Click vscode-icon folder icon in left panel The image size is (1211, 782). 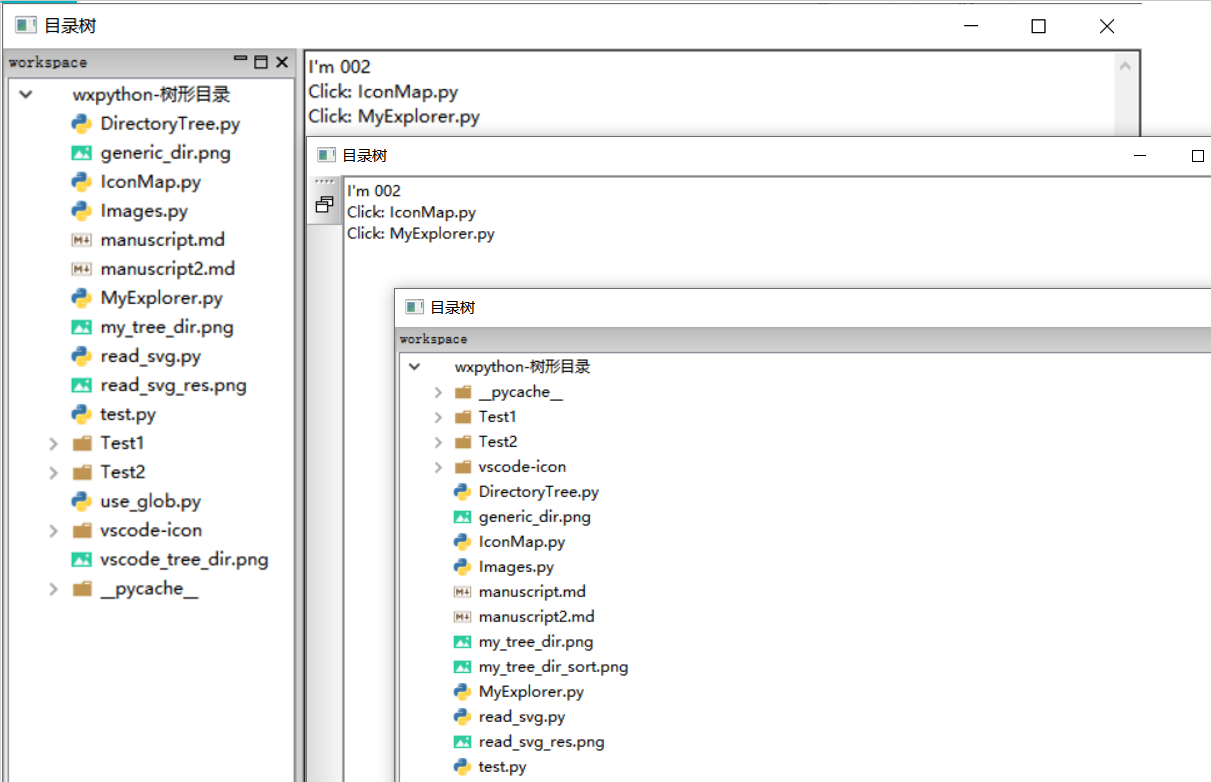coord(81,530)
